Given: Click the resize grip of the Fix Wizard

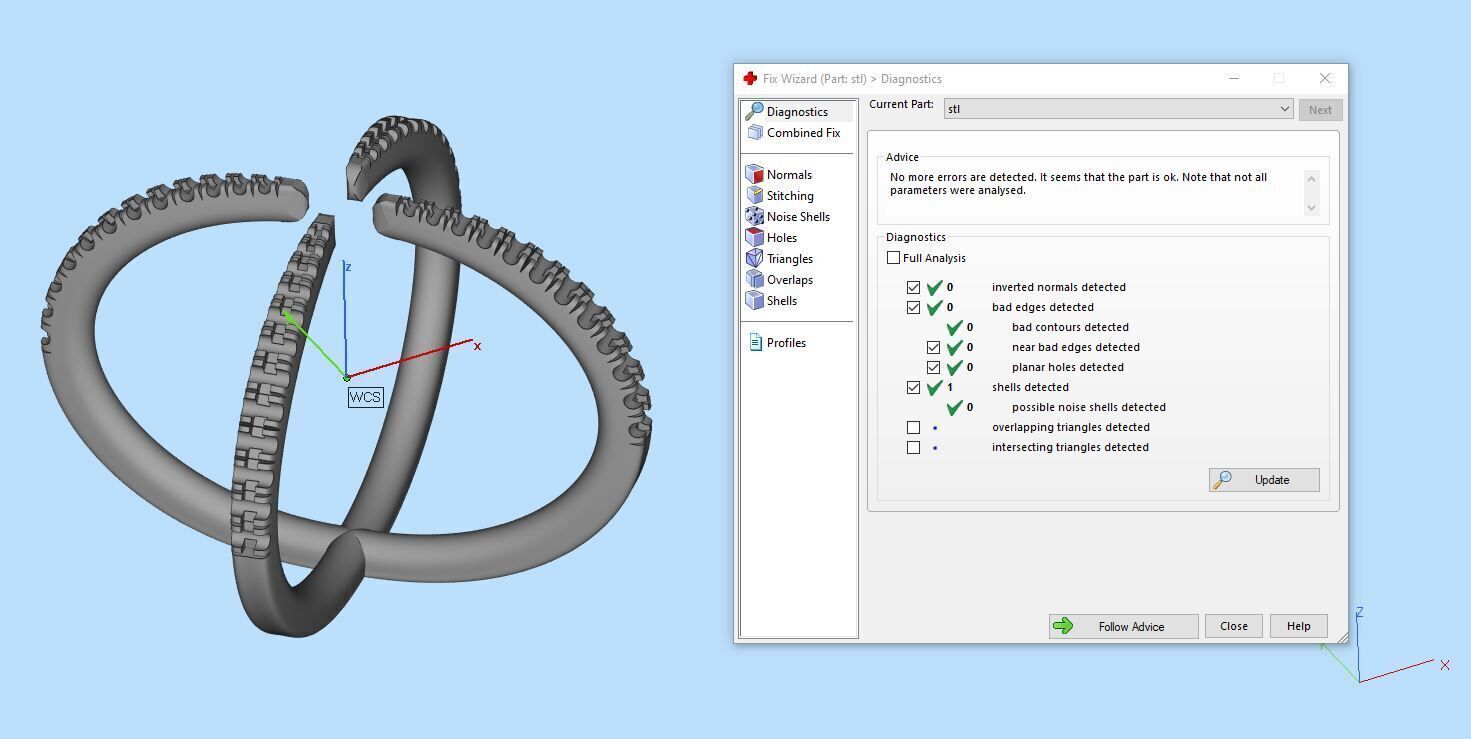Looking at the screenshot, I should 1341,637.
